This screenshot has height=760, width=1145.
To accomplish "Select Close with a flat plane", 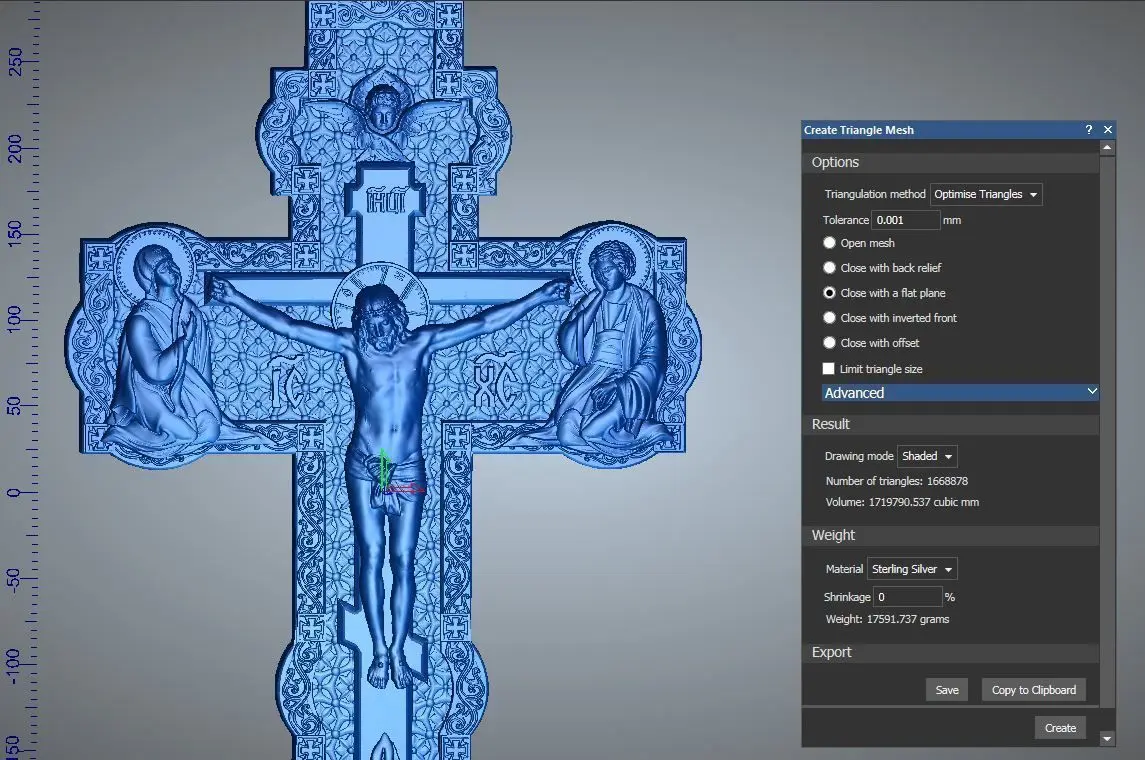I will 829,293.
